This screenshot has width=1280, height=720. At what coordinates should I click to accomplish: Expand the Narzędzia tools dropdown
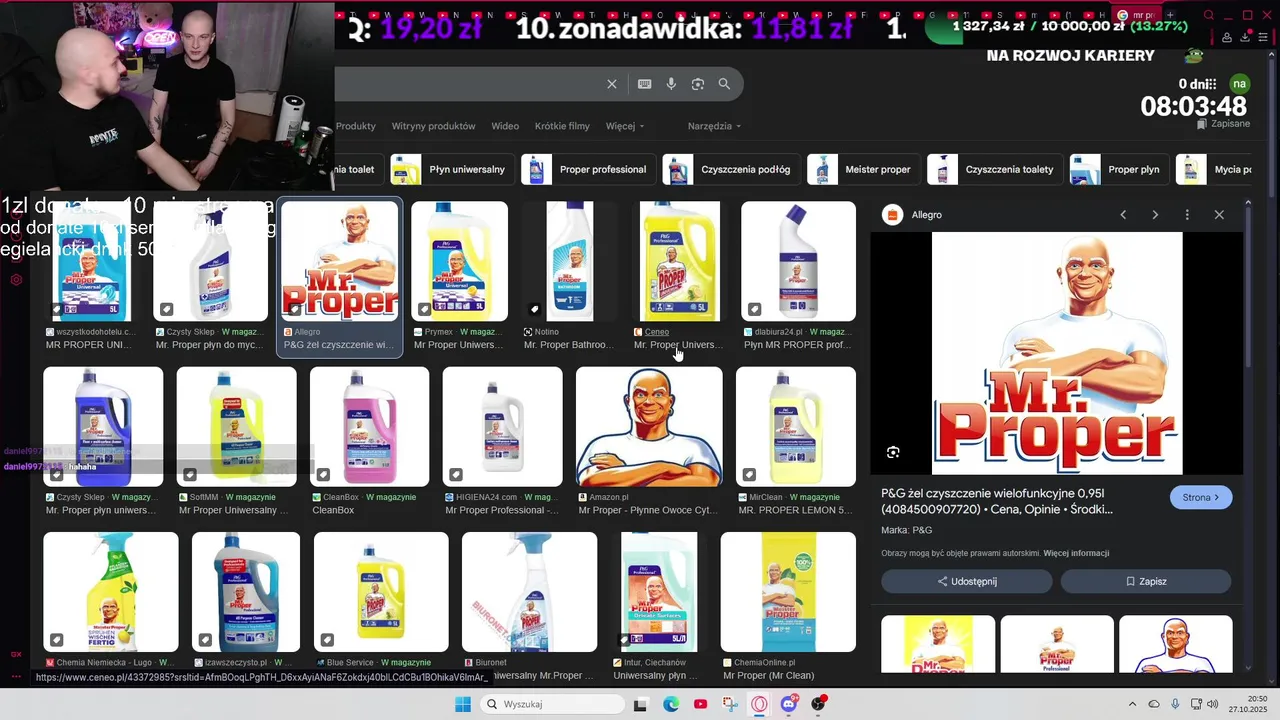coord(714,126)
